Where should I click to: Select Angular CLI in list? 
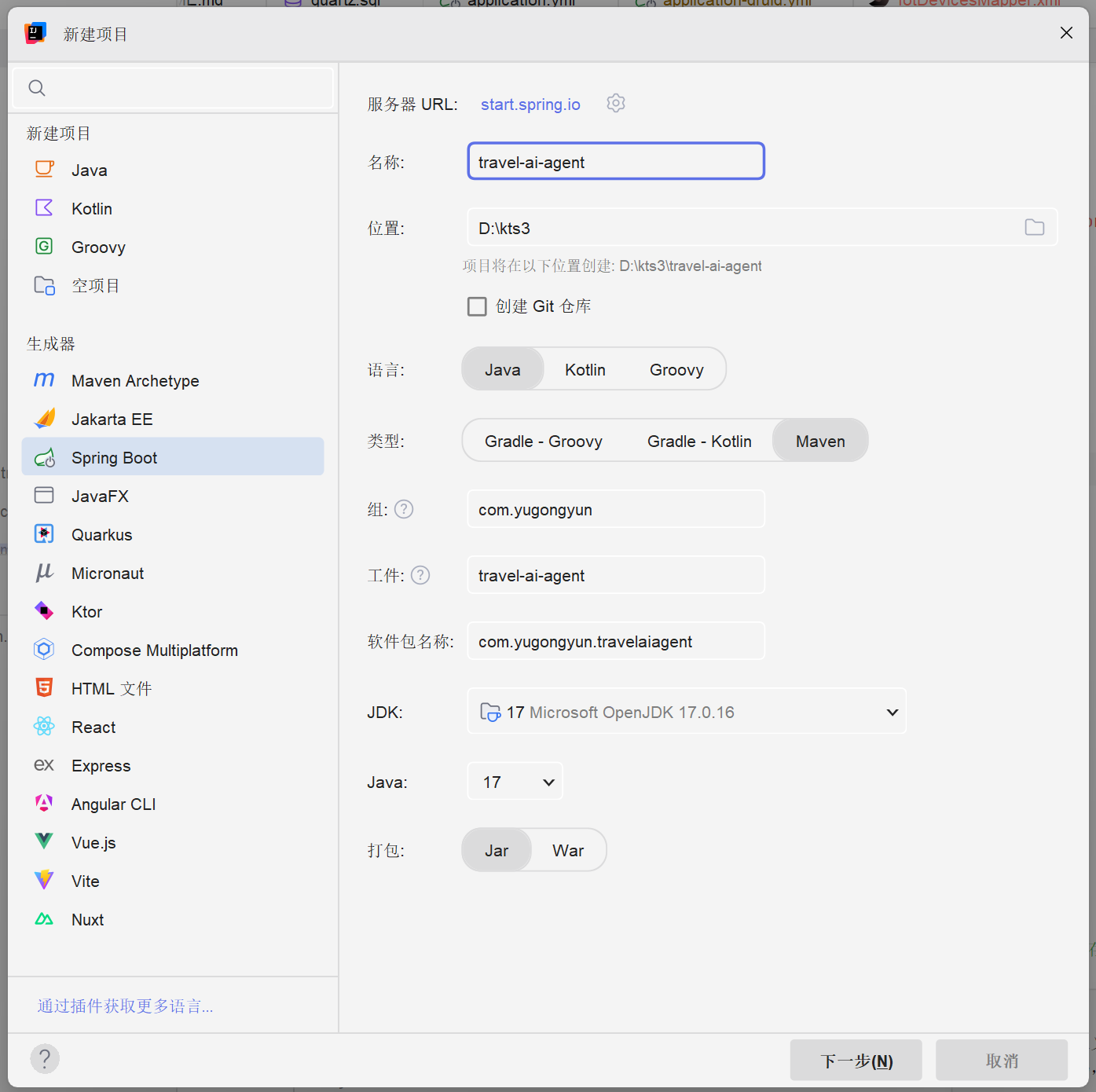173,804
